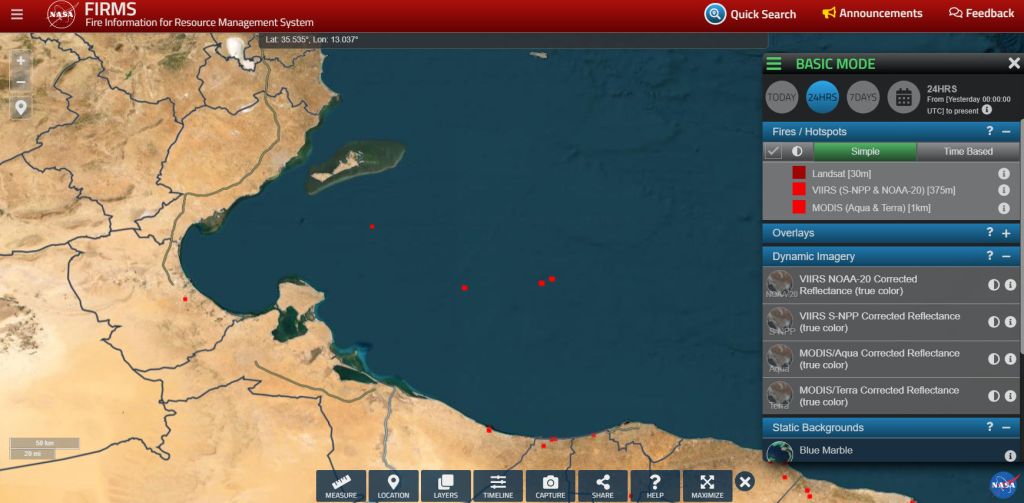Image resolution: width=1024 pixels, height=503 pixels.
Task: Click the Share map icon
Action: (x=602, y=485)
